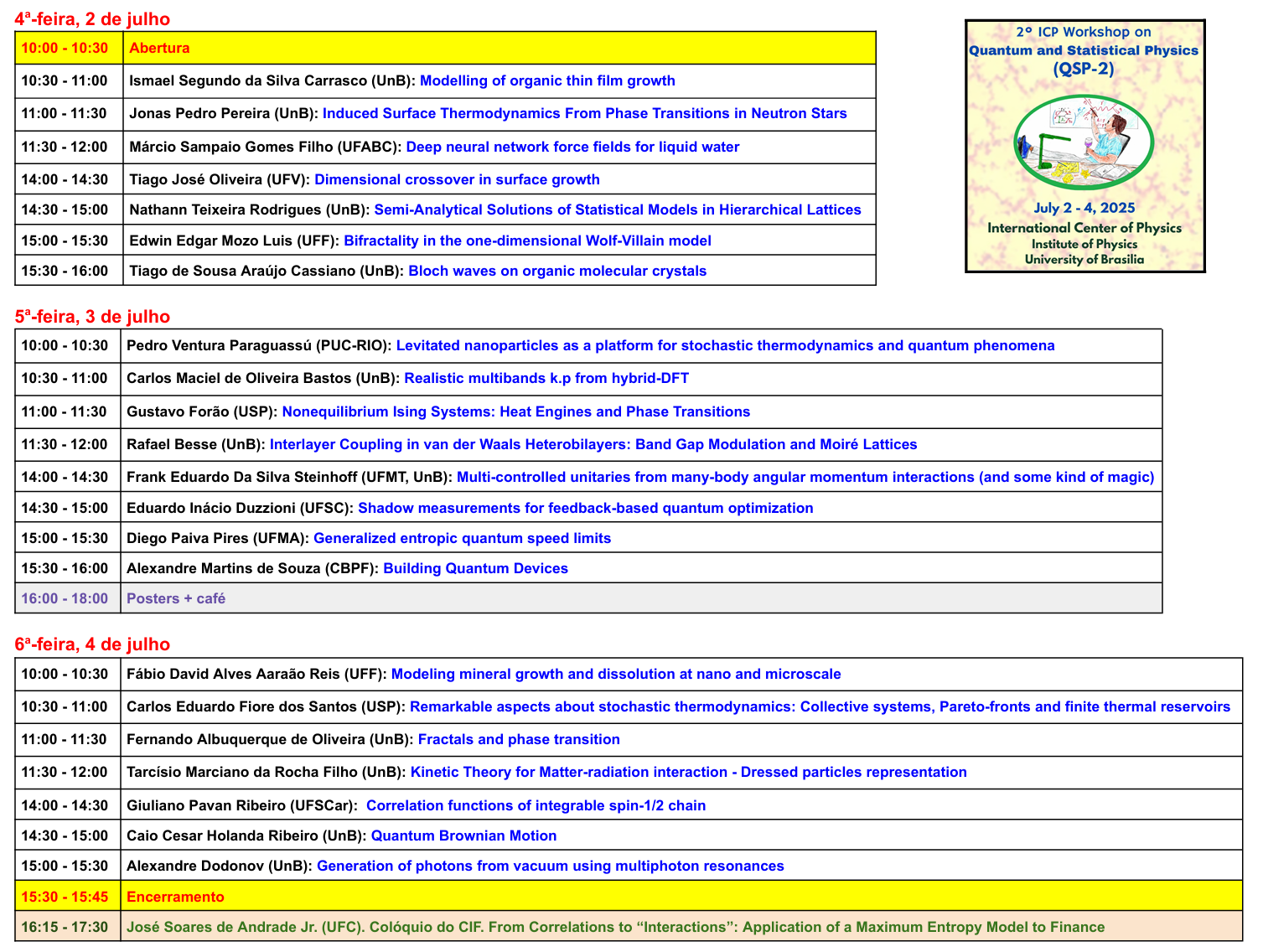
Task: Open 'Shadow measurements for feedback-based quantum optimization'
Action: 586,508
